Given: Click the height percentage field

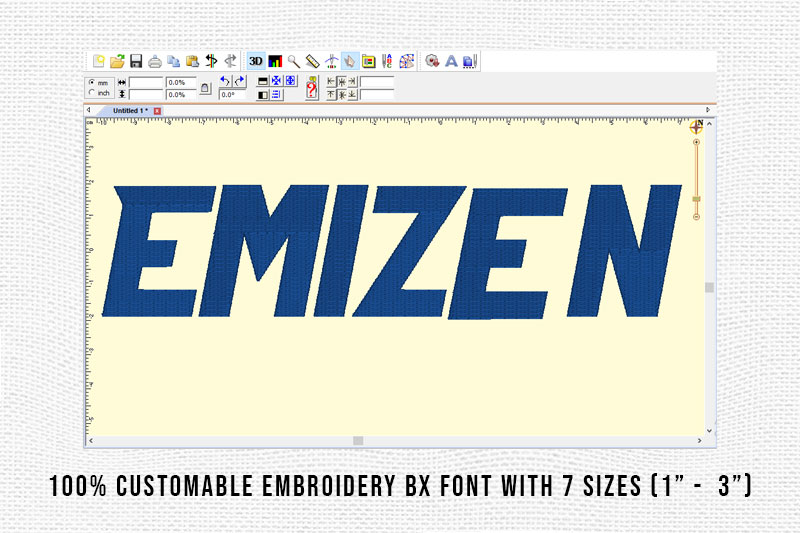Looking at the screenshot, I should tap(181, 94).
